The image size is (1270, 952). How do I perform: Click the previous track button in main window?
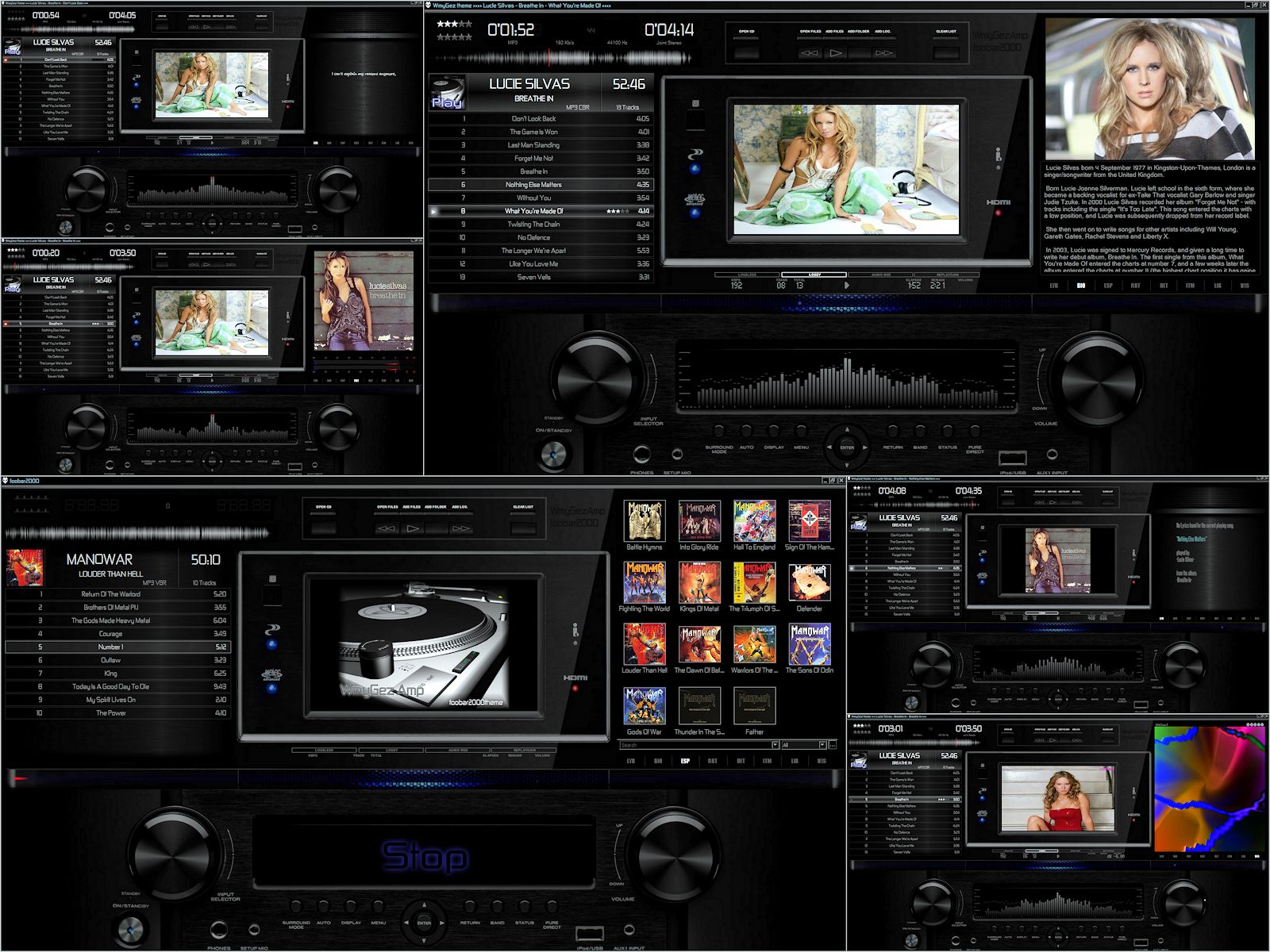[x=810, y=53]
